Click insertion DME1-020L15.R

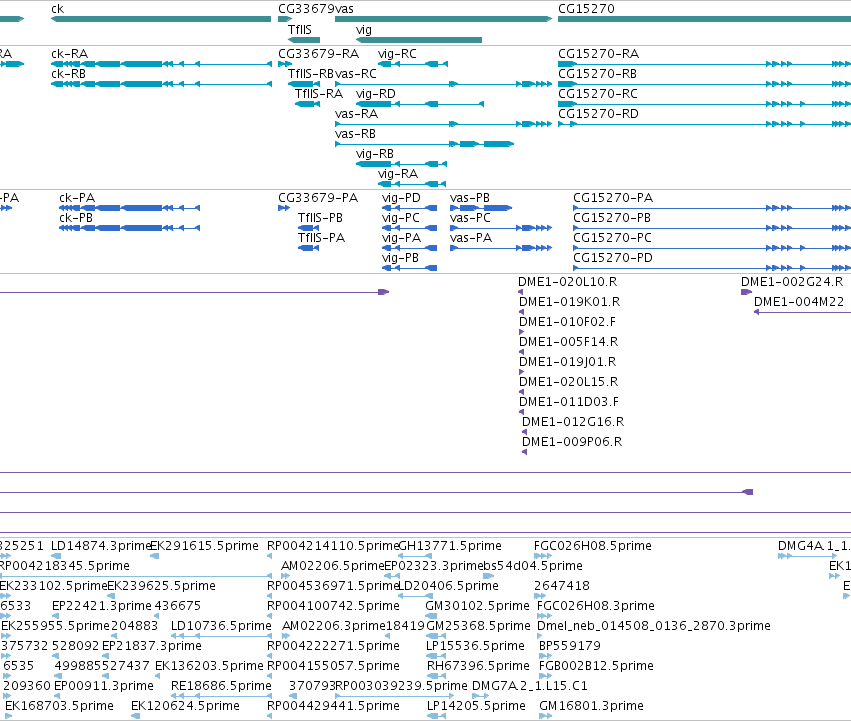point(522,392)
